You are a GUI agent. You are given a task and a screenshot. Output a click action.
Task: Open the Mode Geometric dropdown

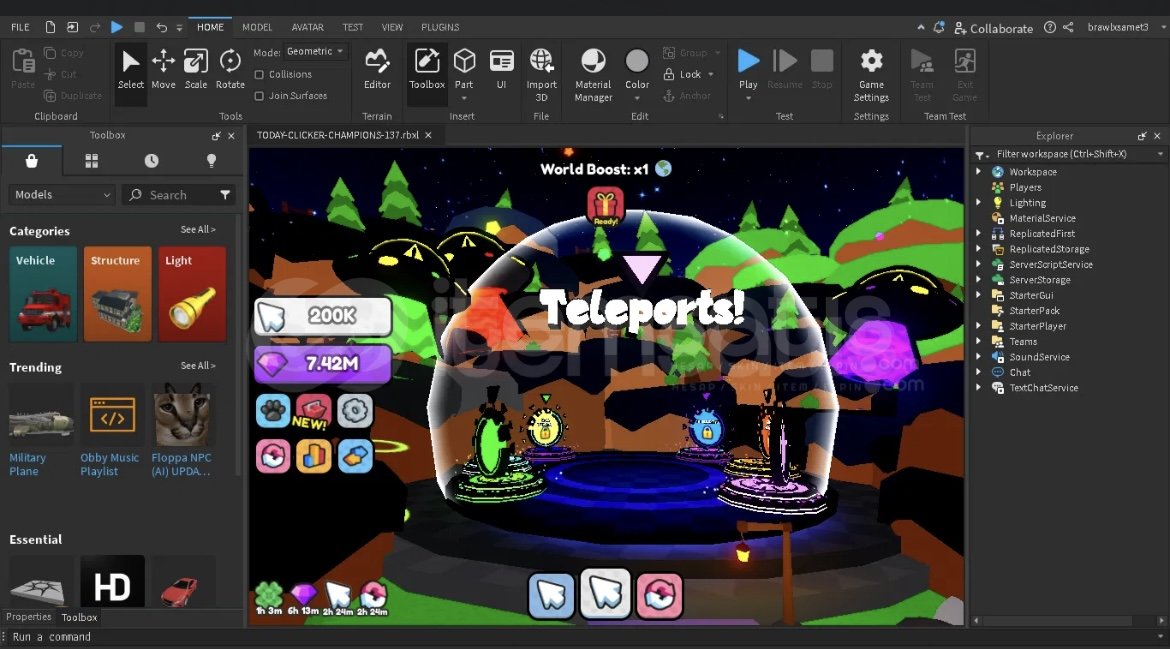pos(315,51)
